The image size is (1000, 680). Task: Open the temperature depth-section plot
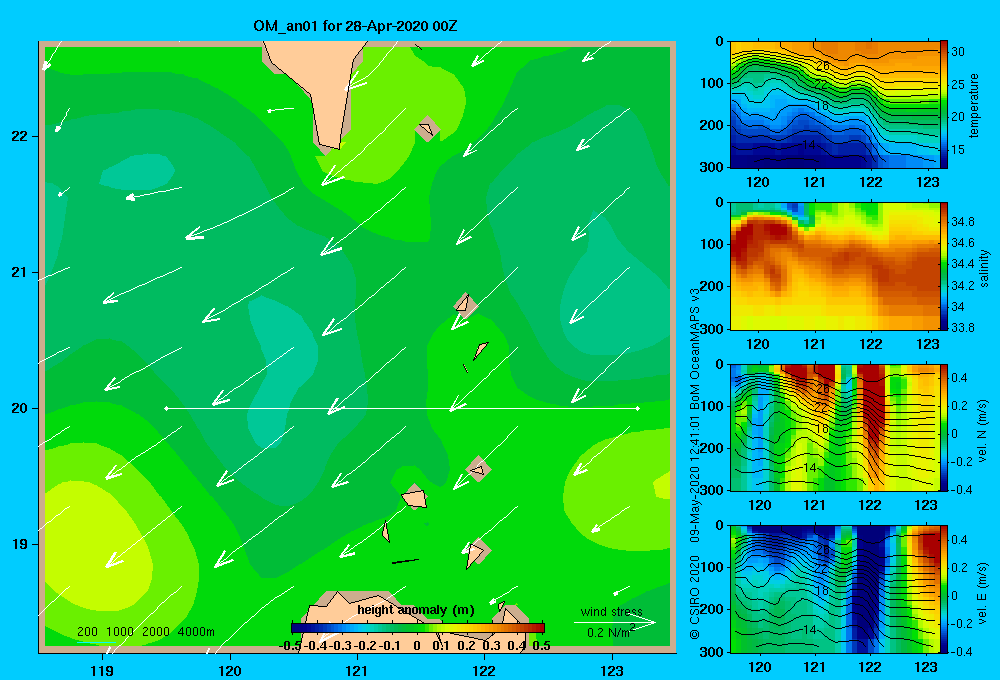click(x=835, y=105)
